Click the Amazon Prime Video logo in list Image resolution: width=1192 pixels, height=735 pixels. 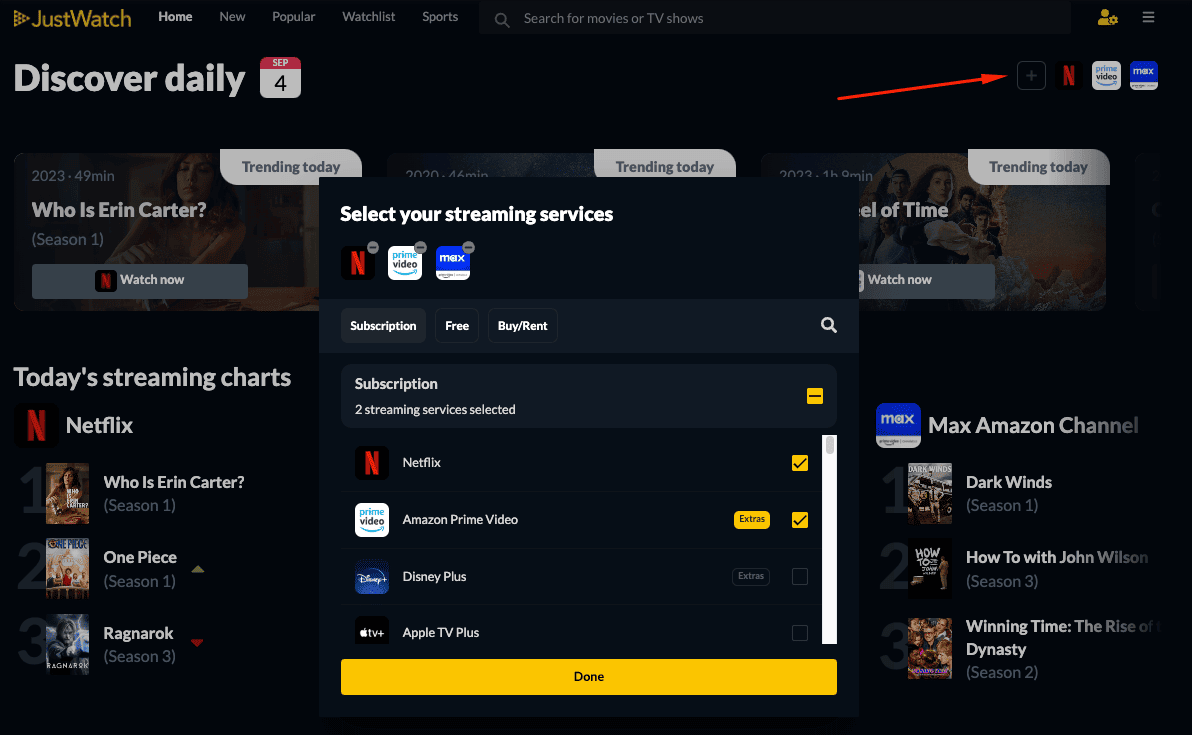pyautogui.click(x=372, y=520)
